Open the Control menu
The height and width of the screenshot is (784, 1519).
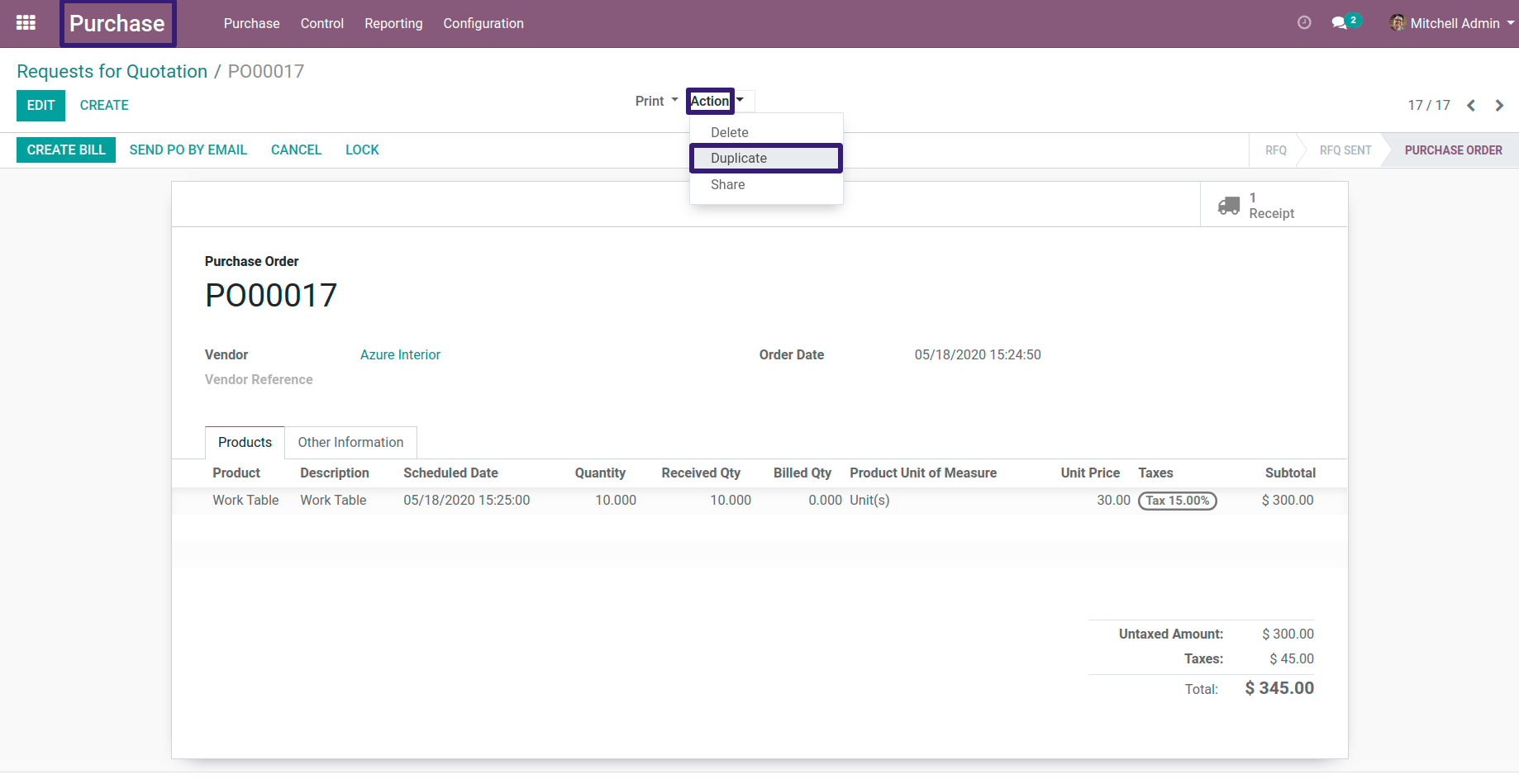(322, 23)
